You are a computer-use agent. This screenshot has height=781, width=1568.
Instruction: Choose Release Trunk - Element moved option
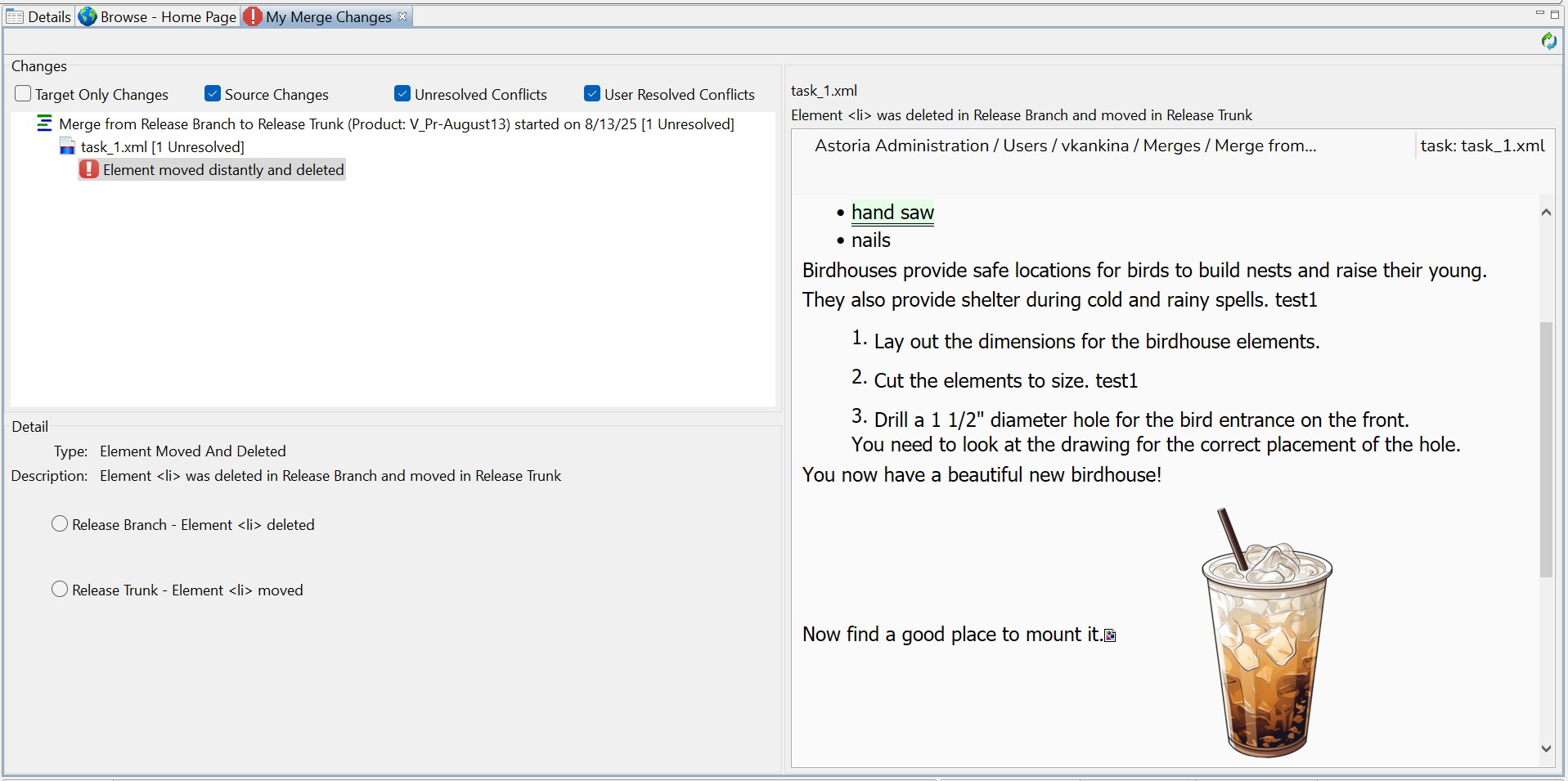(60, 590)
